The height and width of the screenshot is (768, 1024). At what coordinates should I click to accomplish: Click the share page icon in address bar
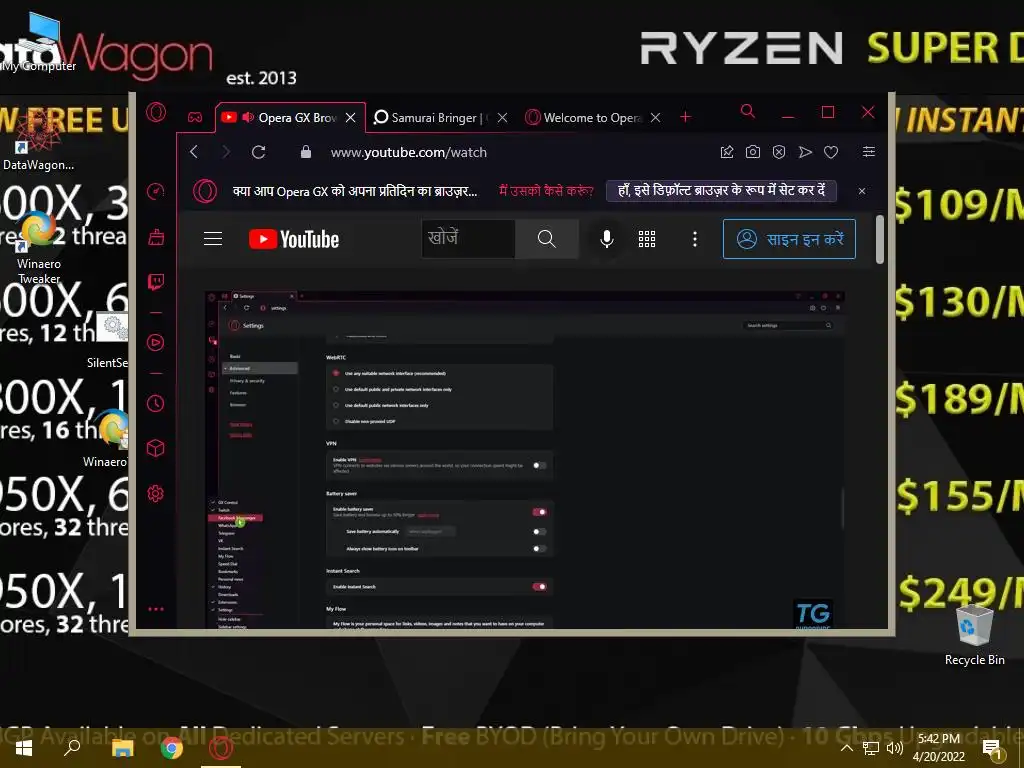(726, 152)
